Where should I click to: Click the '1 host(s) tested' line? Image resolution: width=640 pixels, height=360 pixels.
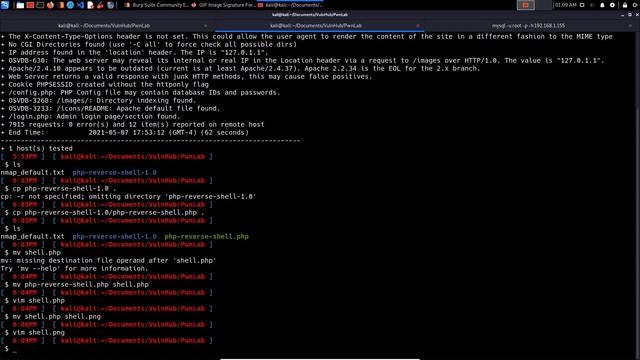click(37, 149)
